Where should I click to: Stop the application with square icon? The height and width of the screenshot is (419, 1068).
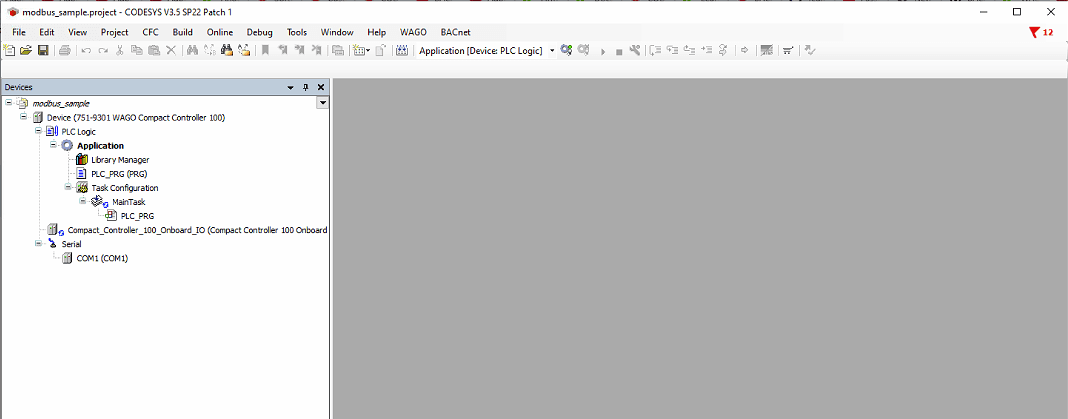tap(619, 52)
